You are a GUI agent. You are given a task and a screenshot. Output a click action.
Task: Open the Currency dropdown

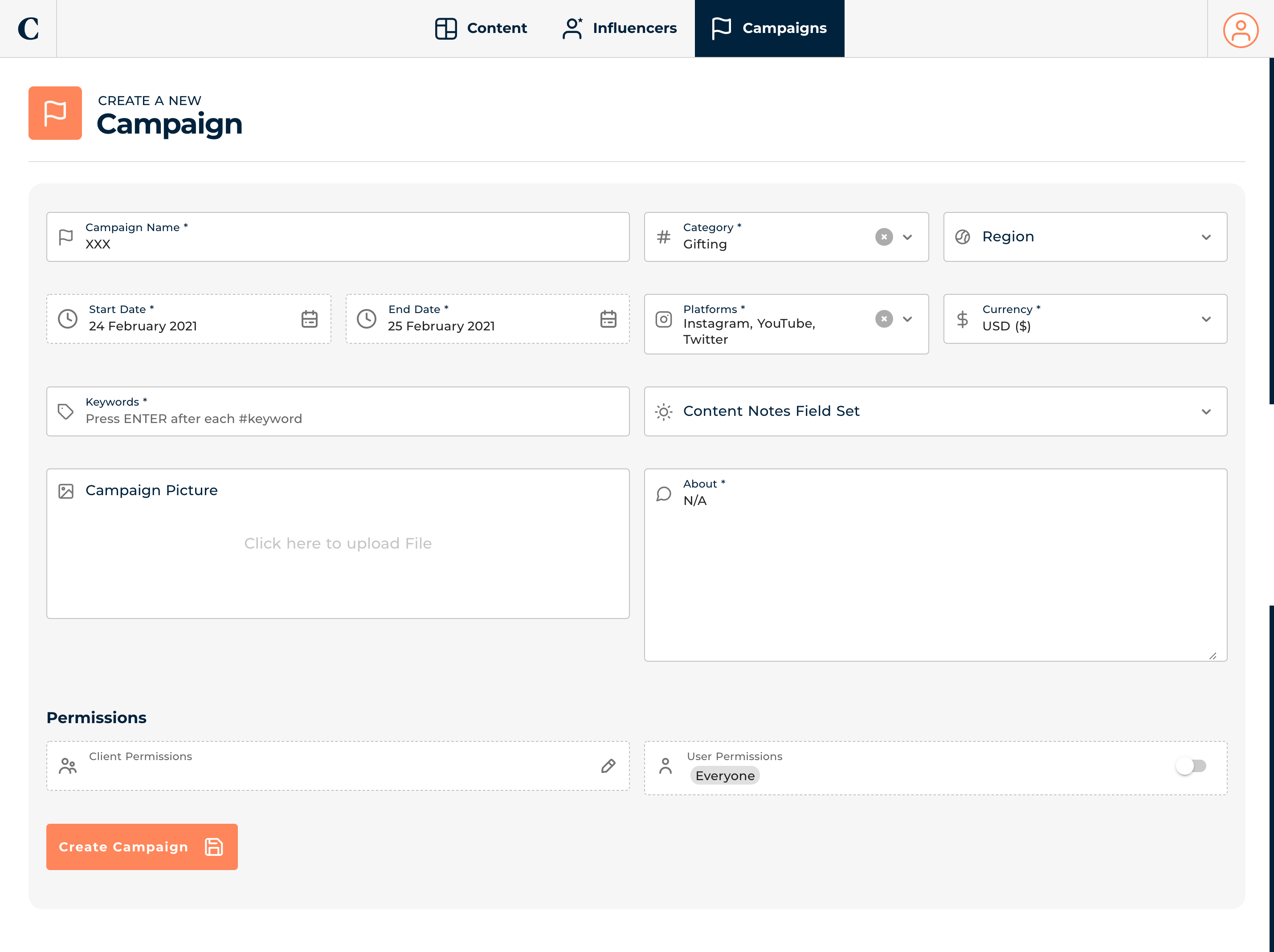click(1205, 319)
